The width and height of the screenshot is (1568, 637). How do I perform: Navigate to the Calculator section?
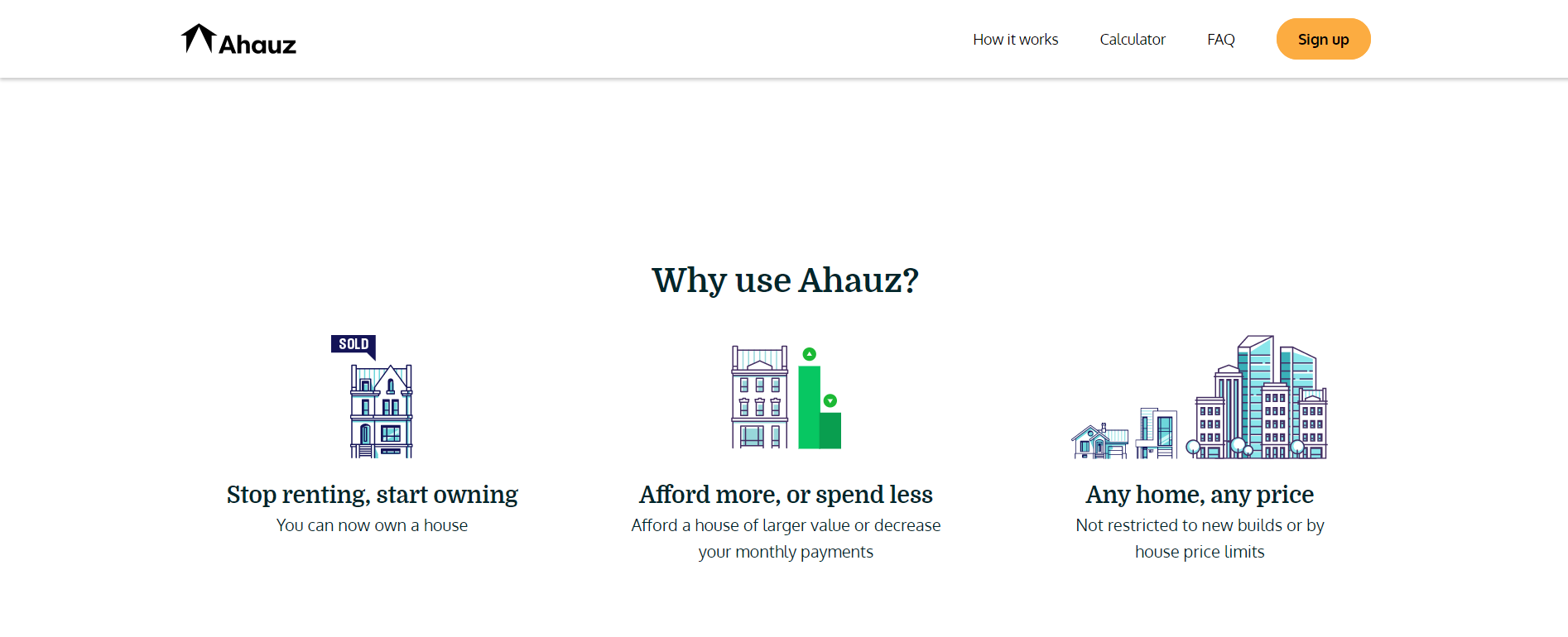(x=1133, y=39)
